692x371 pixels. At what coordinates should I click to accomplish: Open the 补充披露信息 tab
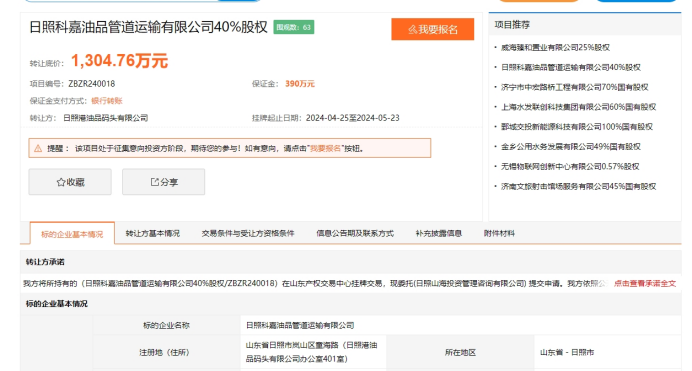pos(438,233)
